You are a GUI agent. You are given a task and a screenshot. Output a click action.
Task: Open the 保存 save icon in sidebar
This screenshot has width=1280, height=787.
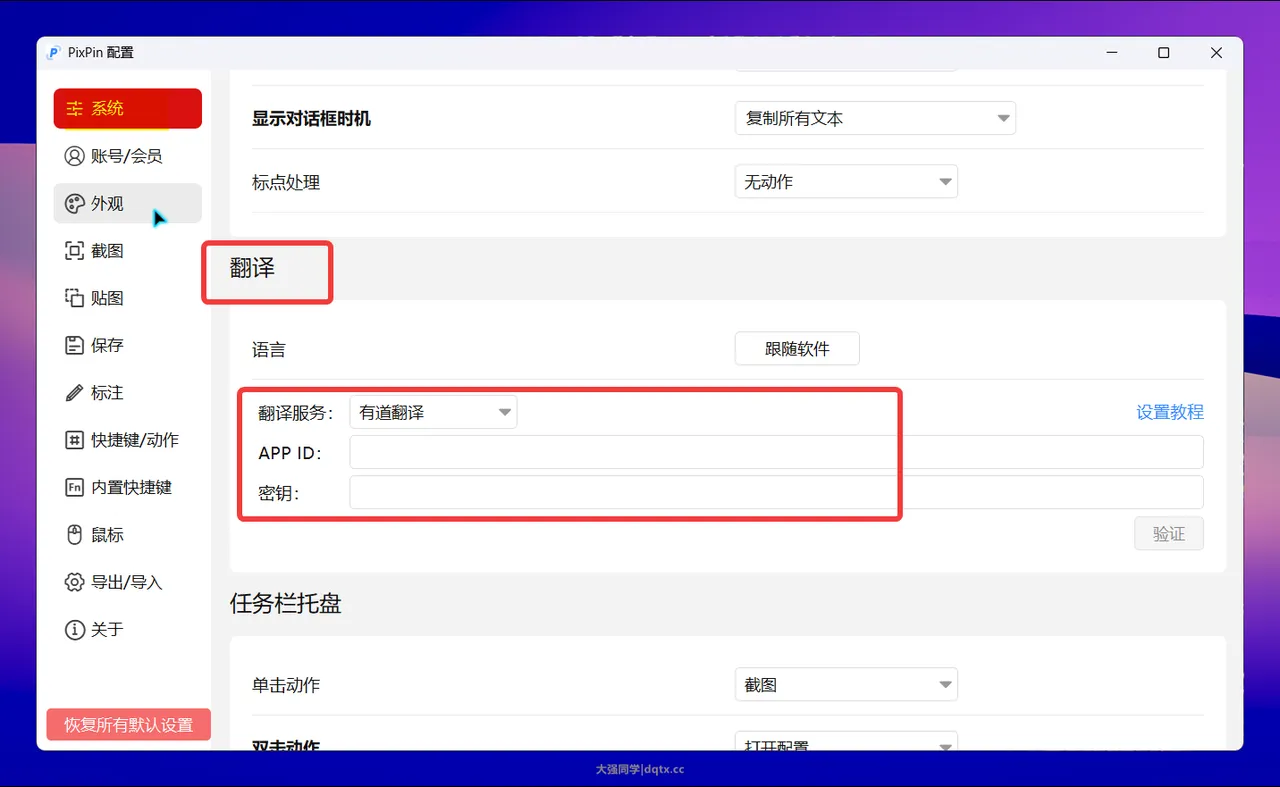74,346
